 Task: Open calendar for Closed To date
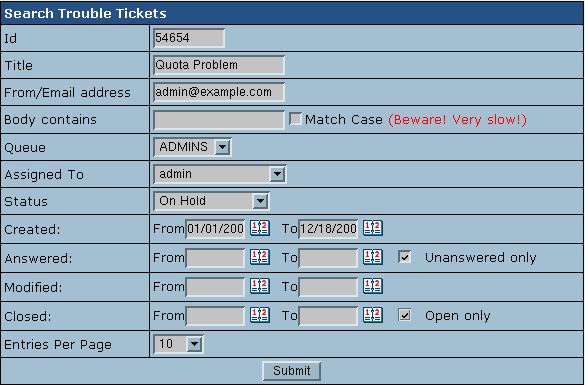[373, 315]
